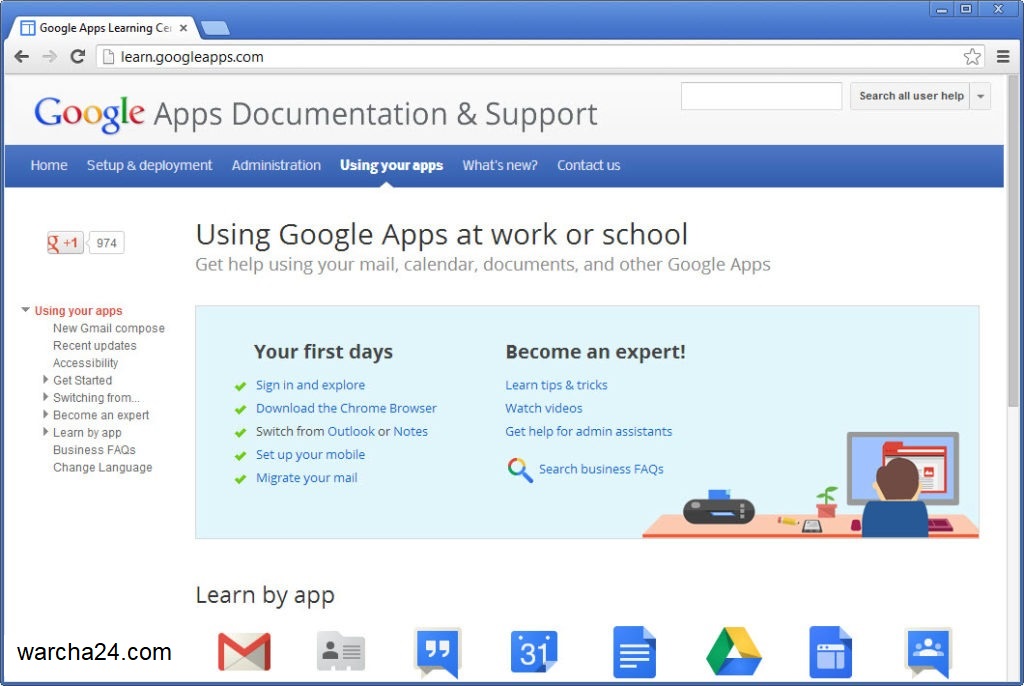Open the Google Drive triangle icon

pyautogui.click(x=733, y=651)
